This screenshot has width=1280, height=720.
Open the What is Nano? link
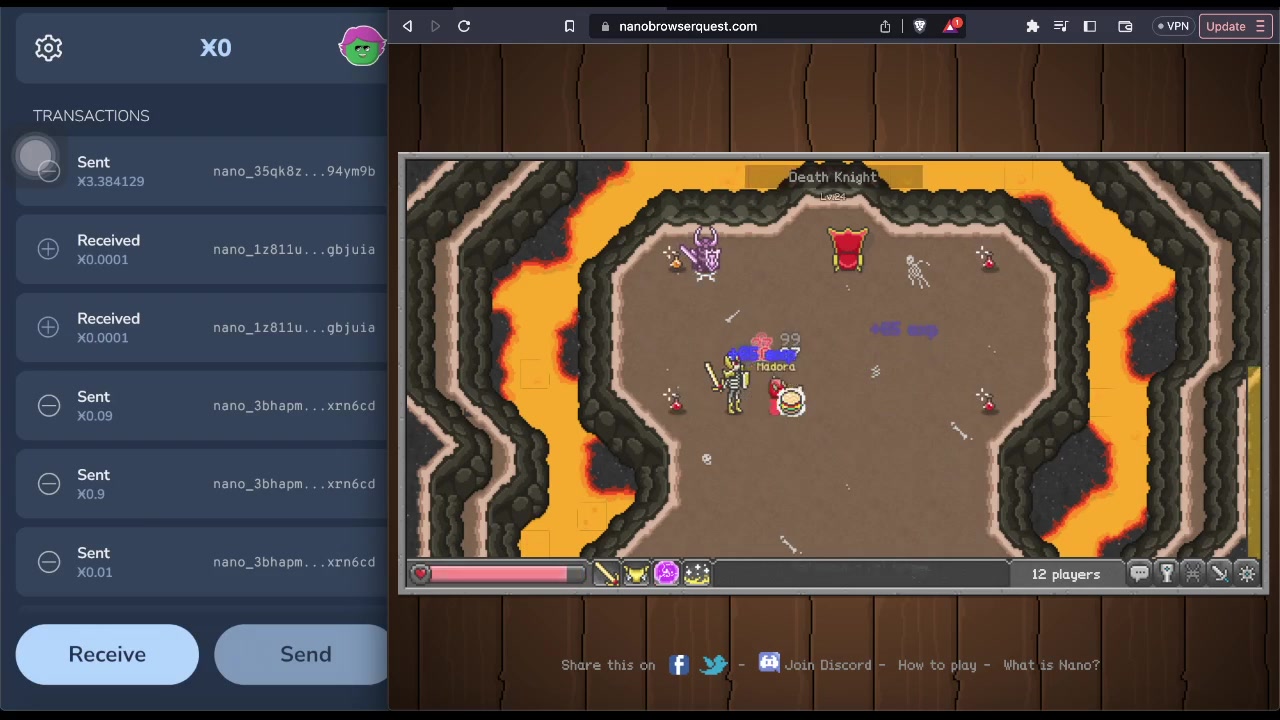(x=1051, y=665)
